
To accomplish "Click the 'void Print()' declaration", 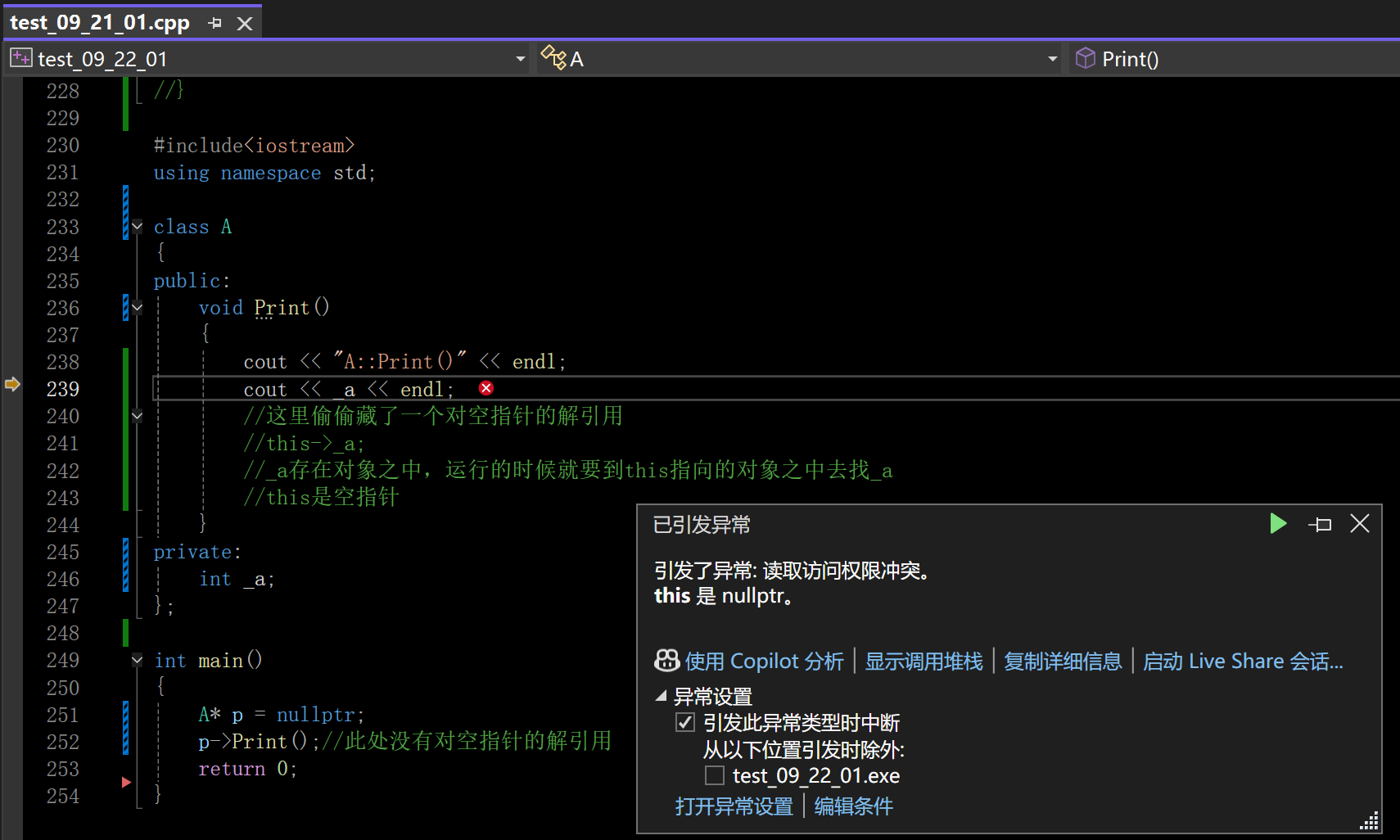I will (264, 307).
